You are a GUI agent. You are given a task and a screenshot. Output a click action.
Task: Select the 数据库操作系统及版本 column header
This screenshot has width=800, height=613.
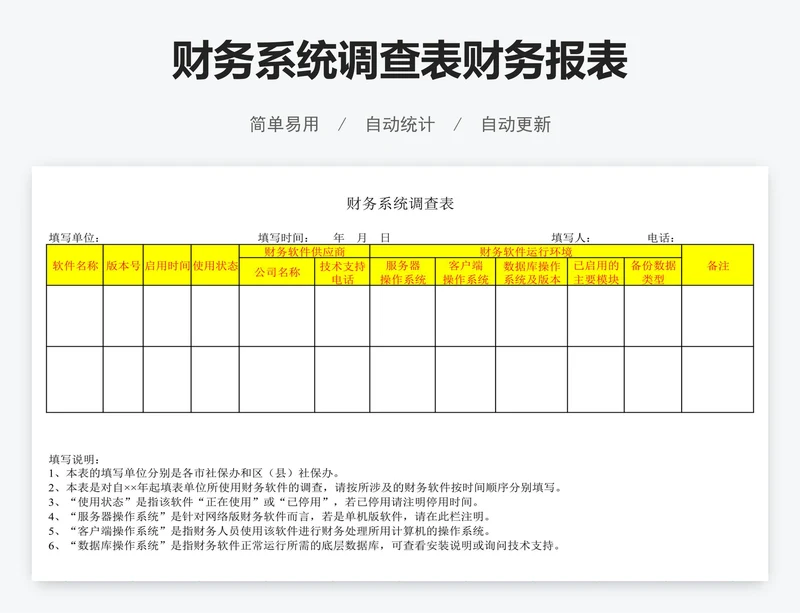(532, 272)
